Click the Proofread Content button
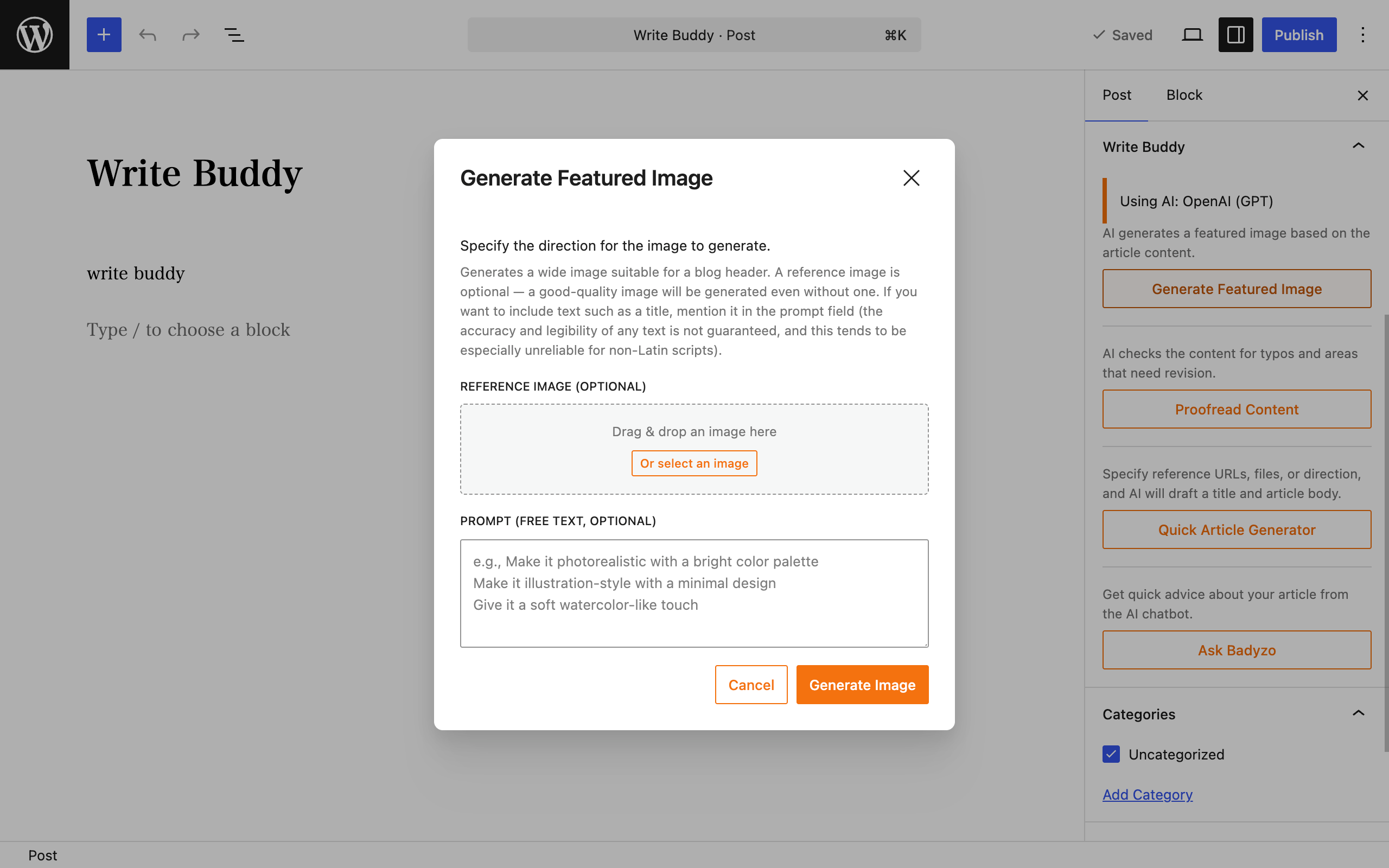This screenshot has width=1389, height=868. click(x=1237, y=409)
